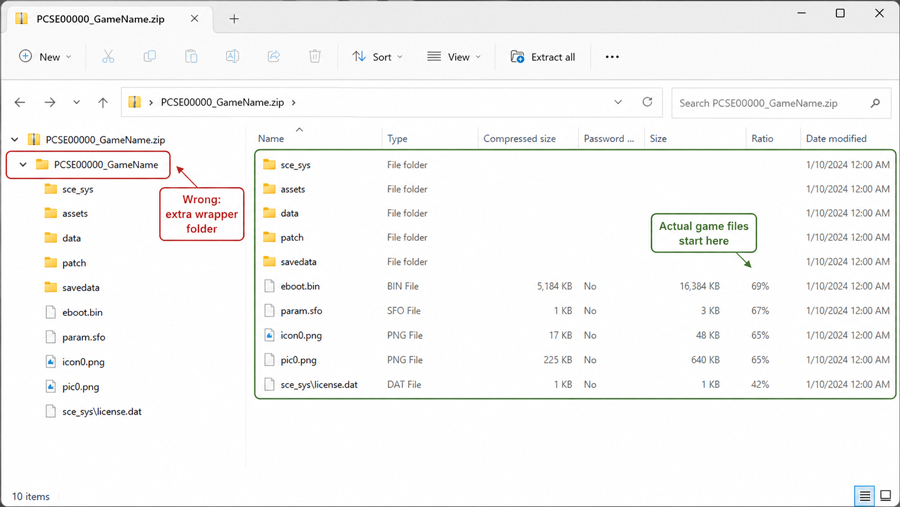
Task: Switch to Large icons view in status bar
Action: (886, 496)
